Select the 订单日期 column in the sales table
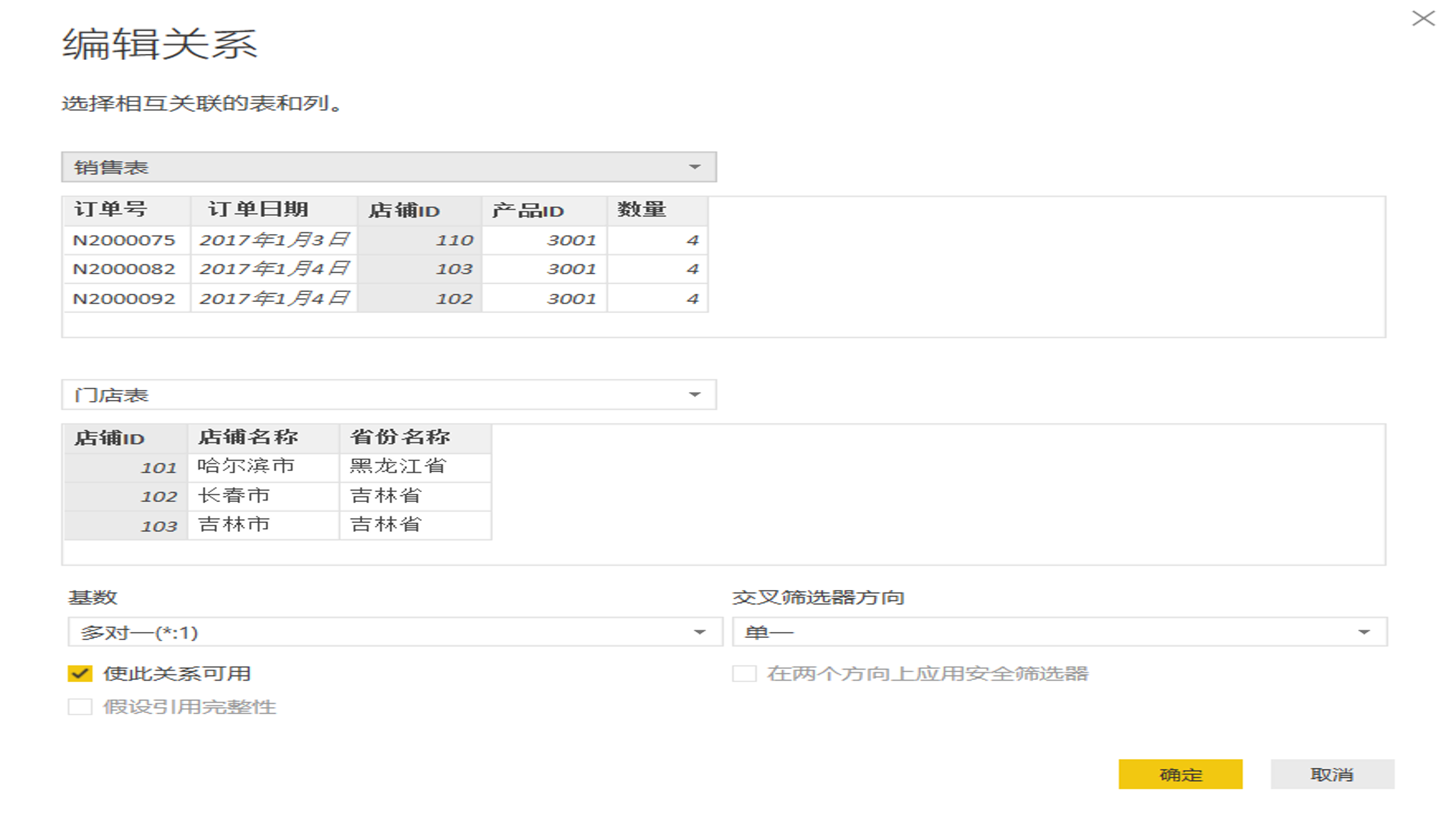1456x830 pixels. coord(256,210)
